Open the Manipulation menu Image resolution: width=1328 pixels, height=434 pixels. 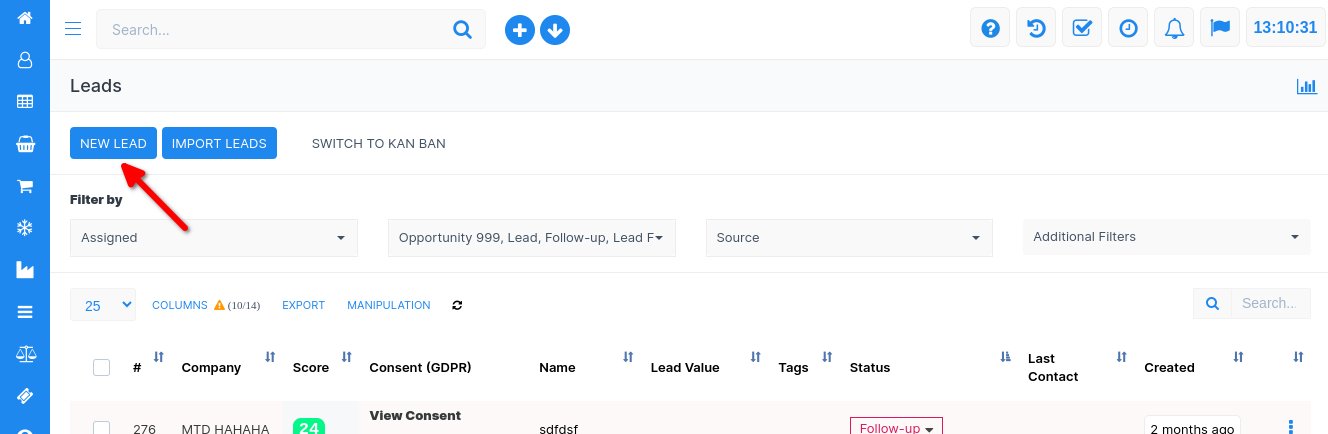pyautogui.click(x=388, y=305)
